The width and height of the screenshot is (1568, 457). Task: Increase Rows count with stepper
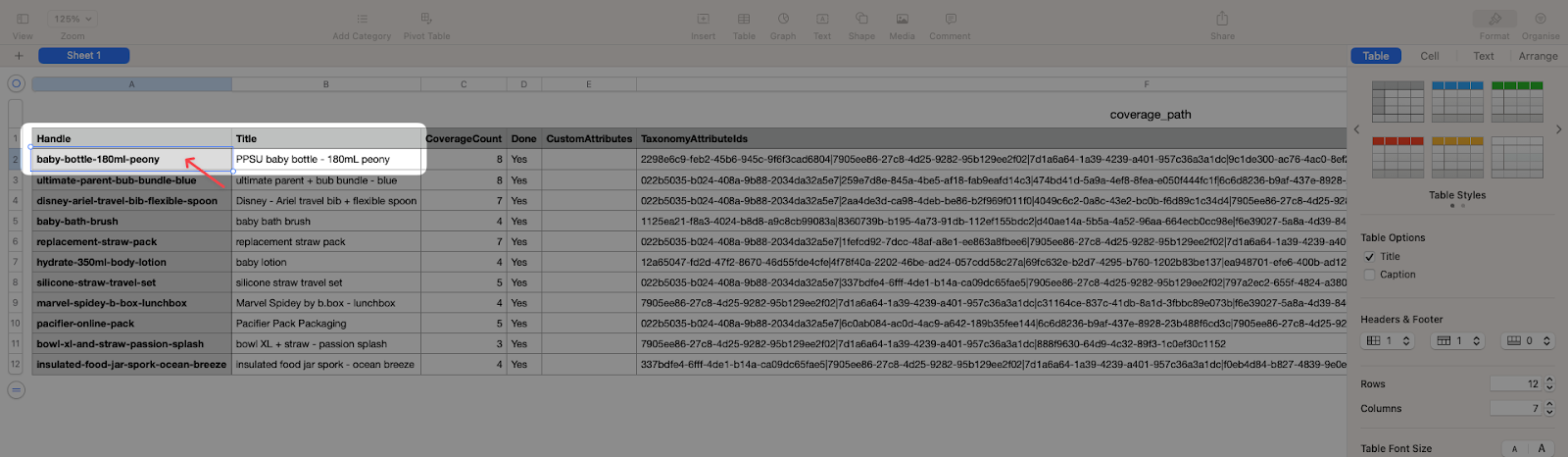tap(1549, 381)
